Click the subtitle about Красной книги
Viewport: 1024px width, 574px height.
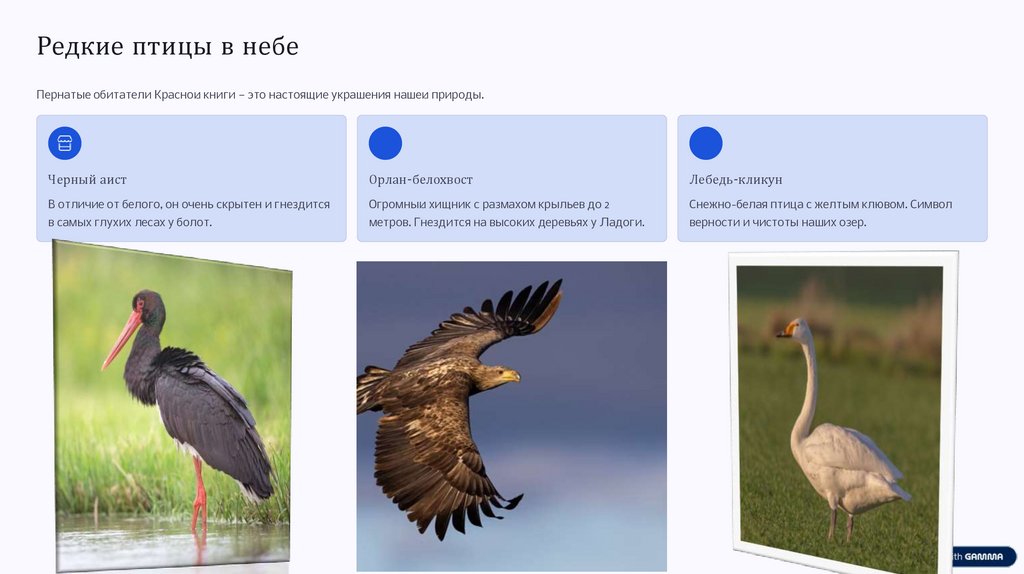[260, 95]
